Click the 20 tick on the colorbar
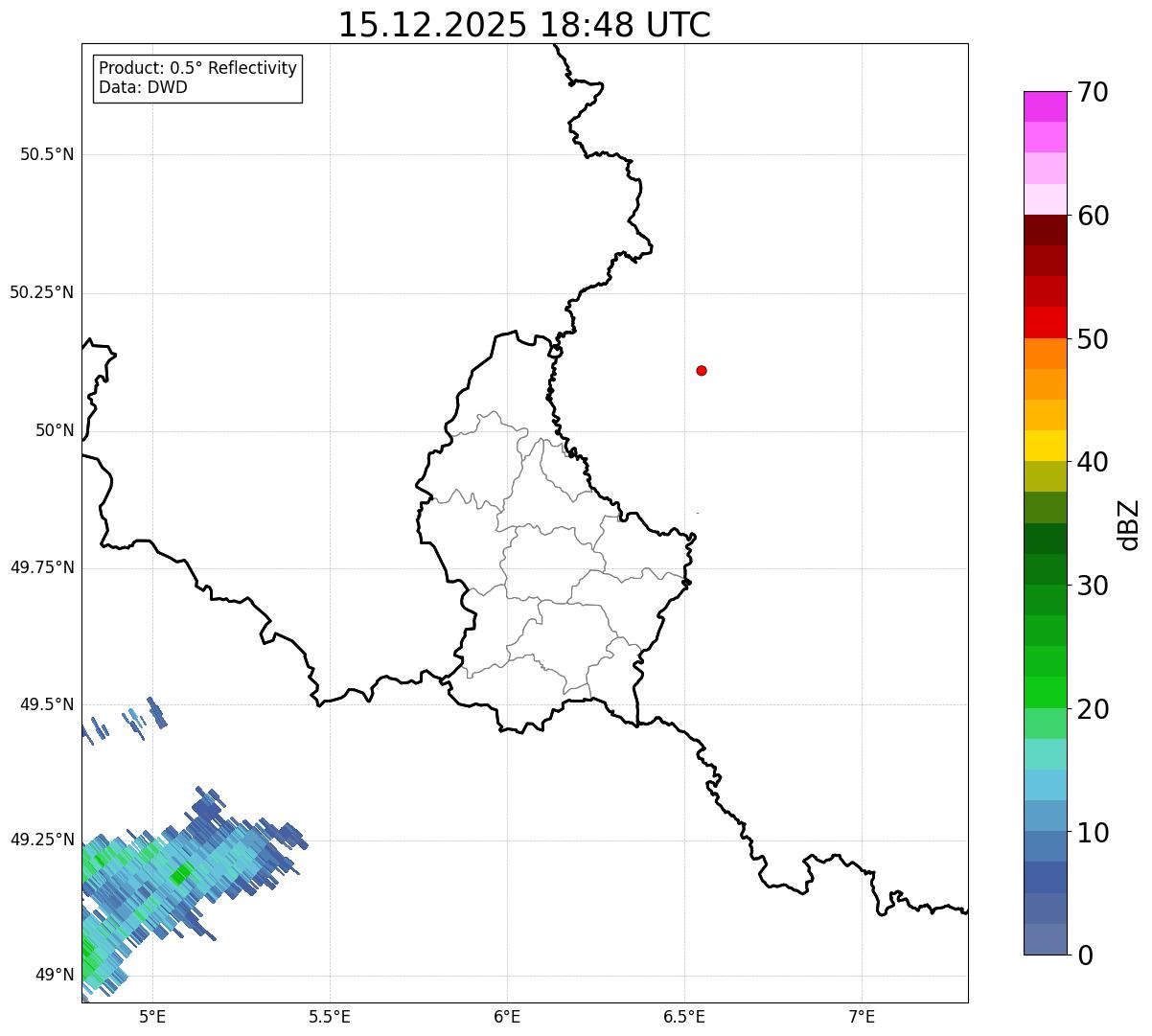The image size is (1152, 1036). pos(1094,709)
